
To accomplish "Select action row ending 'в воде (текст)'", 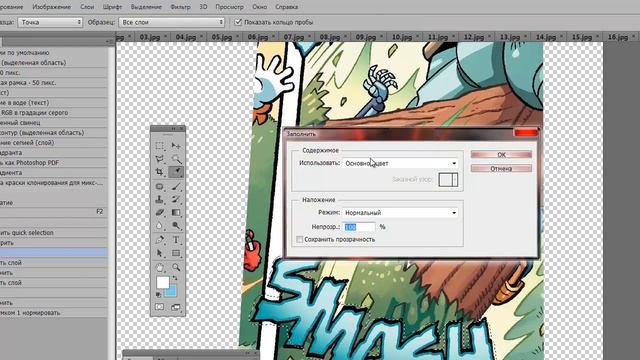I will (53, 103).
